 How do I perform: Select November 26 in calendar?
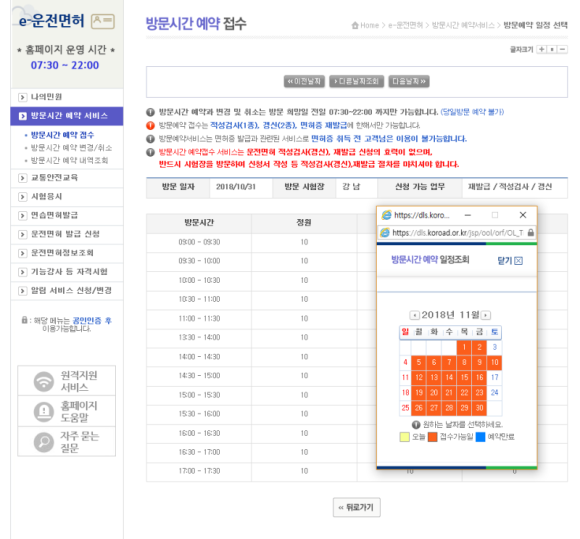point(419,408)
